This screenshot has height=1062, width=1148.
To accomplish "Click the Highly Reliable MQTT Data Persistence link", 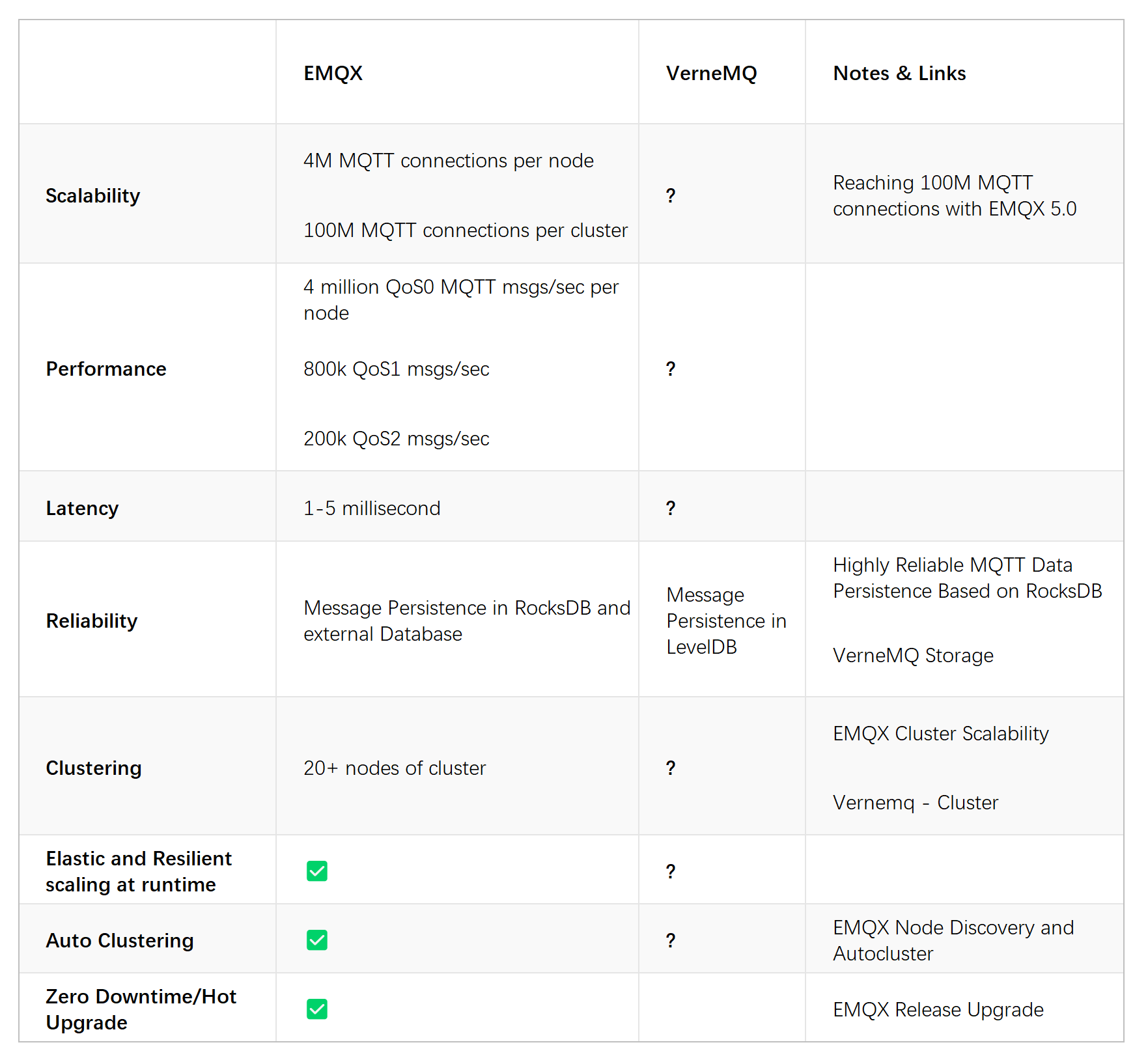I will point(967,578).
